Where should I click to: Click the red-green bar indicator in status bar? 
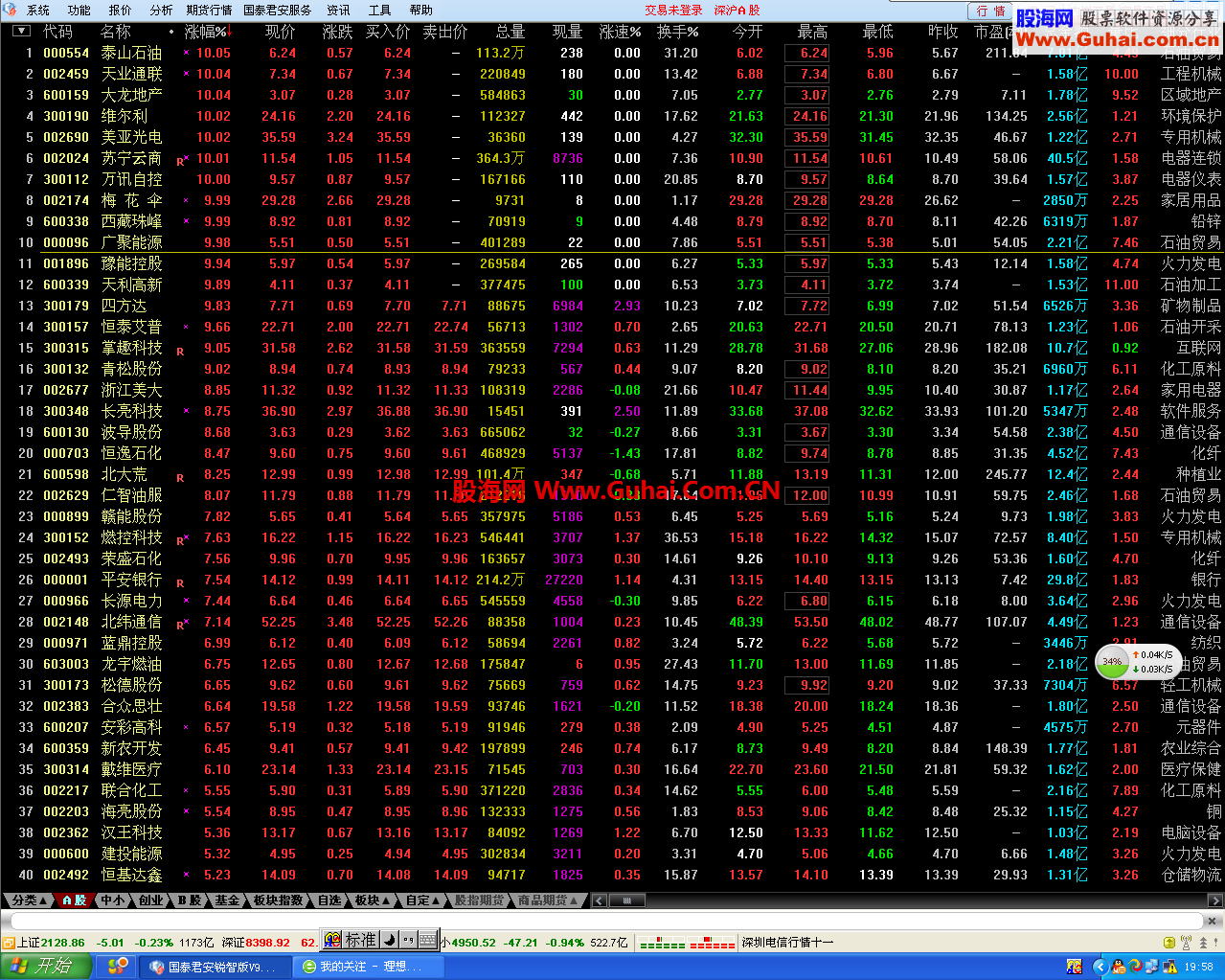pyautogui.click(x=687, y=943)
